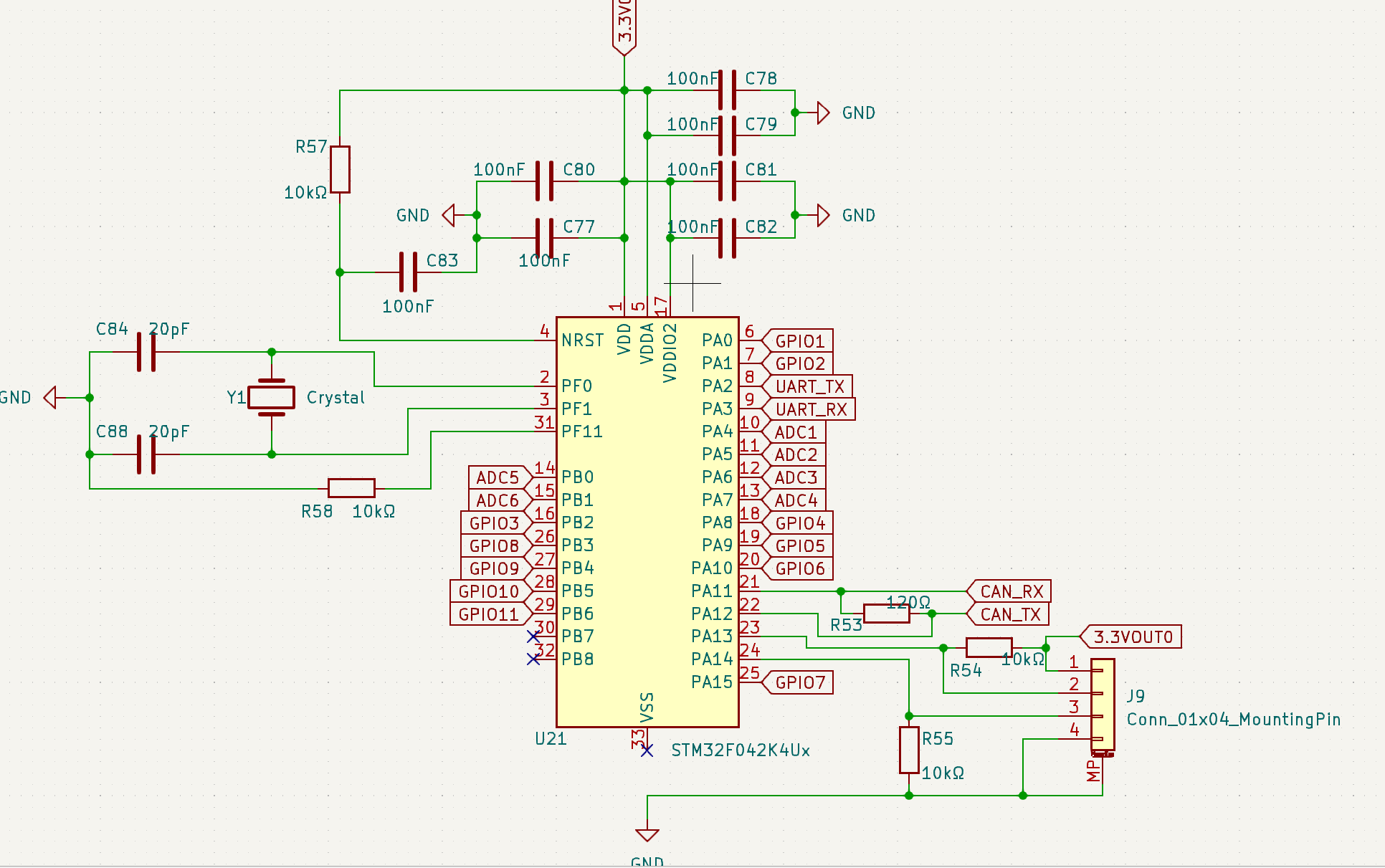
Task: Select capacitor C78 symbol
Action: 728,90
